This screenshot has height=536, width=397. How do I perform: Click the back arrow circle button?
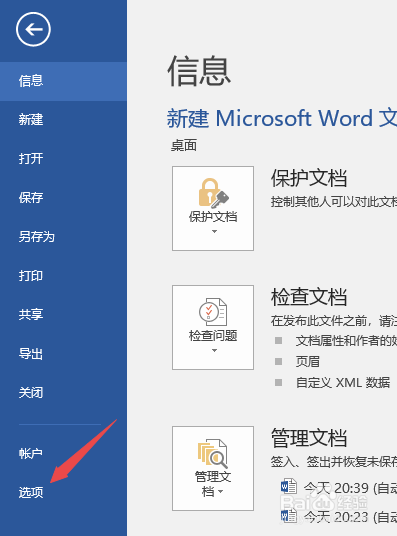click(x=33, y=29)
